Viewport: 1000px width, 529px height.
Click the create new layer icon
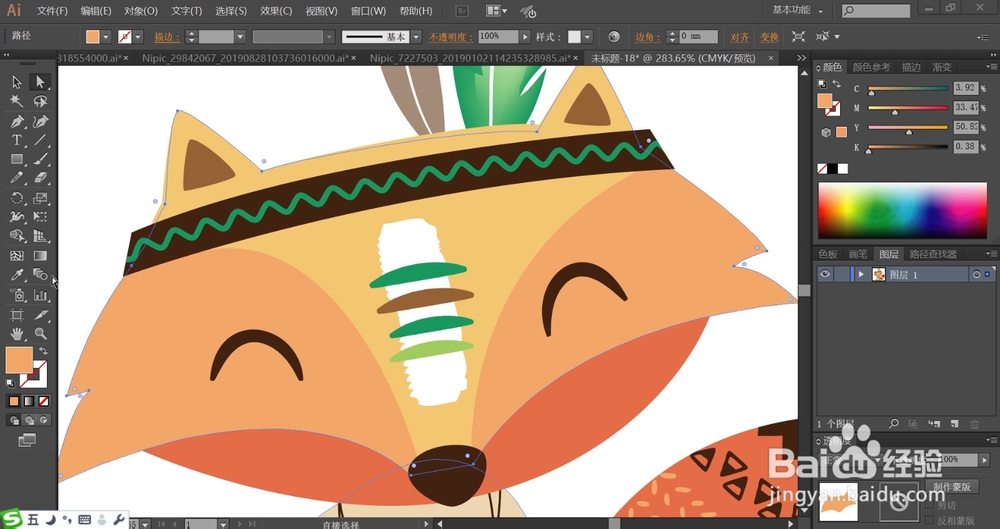954,424
